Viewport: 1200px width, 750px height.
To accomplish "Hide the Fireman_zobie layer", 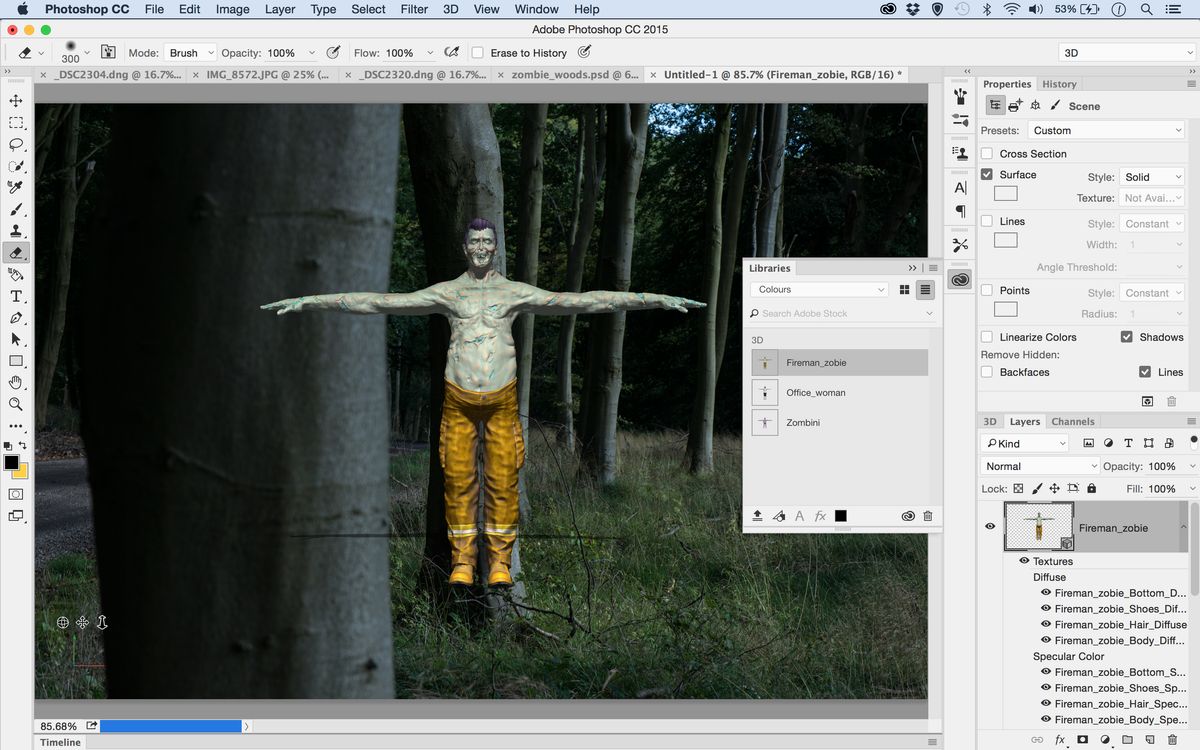I will click(990, 525).
